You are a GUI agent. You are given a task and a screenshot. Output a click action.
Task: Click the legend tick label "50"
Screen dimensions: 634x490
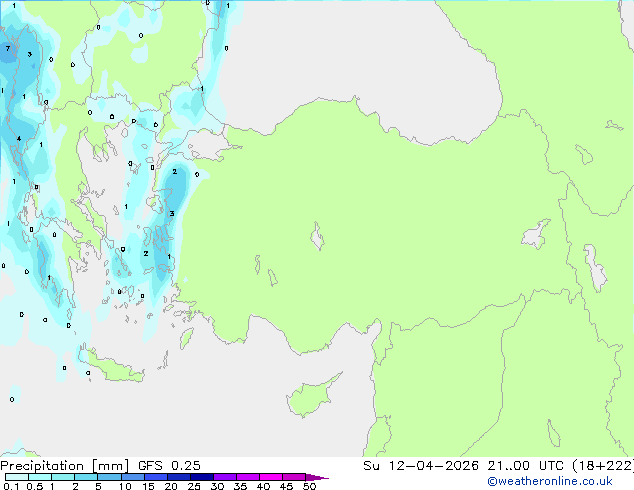309,486
